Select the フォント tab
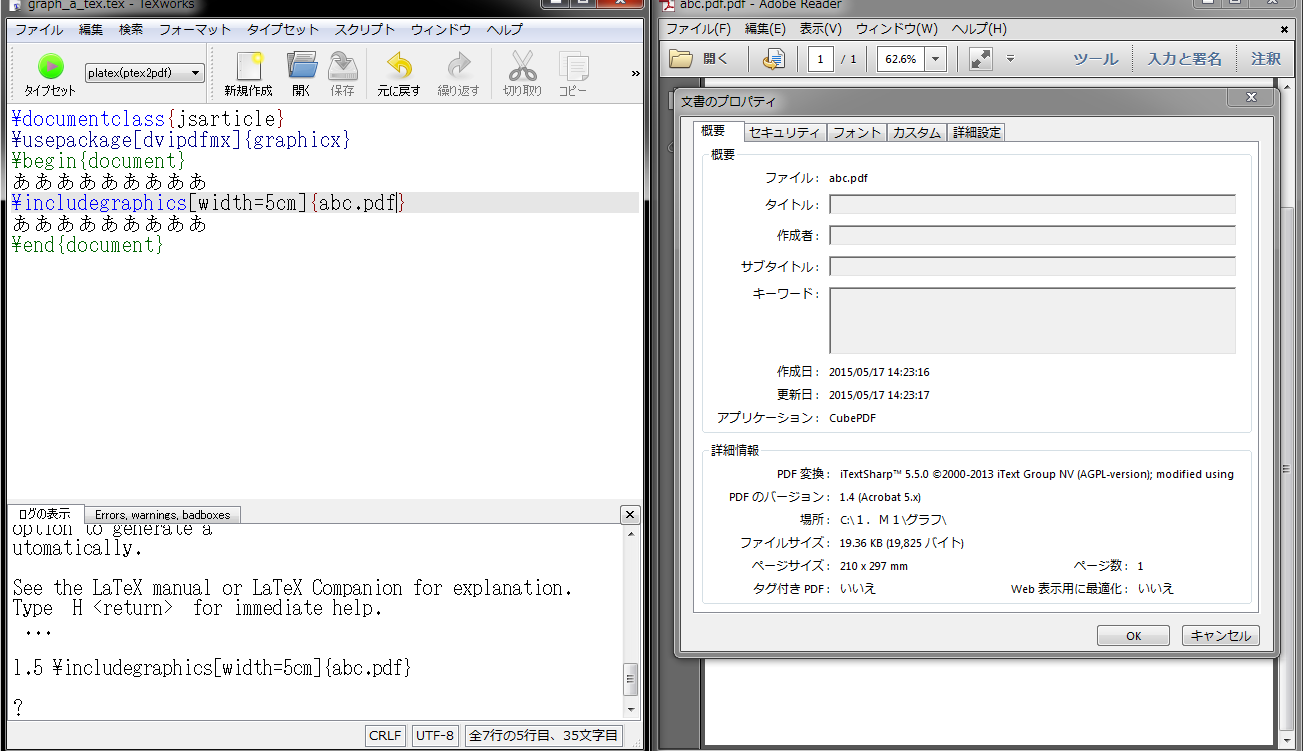 (x=857, y=132)
